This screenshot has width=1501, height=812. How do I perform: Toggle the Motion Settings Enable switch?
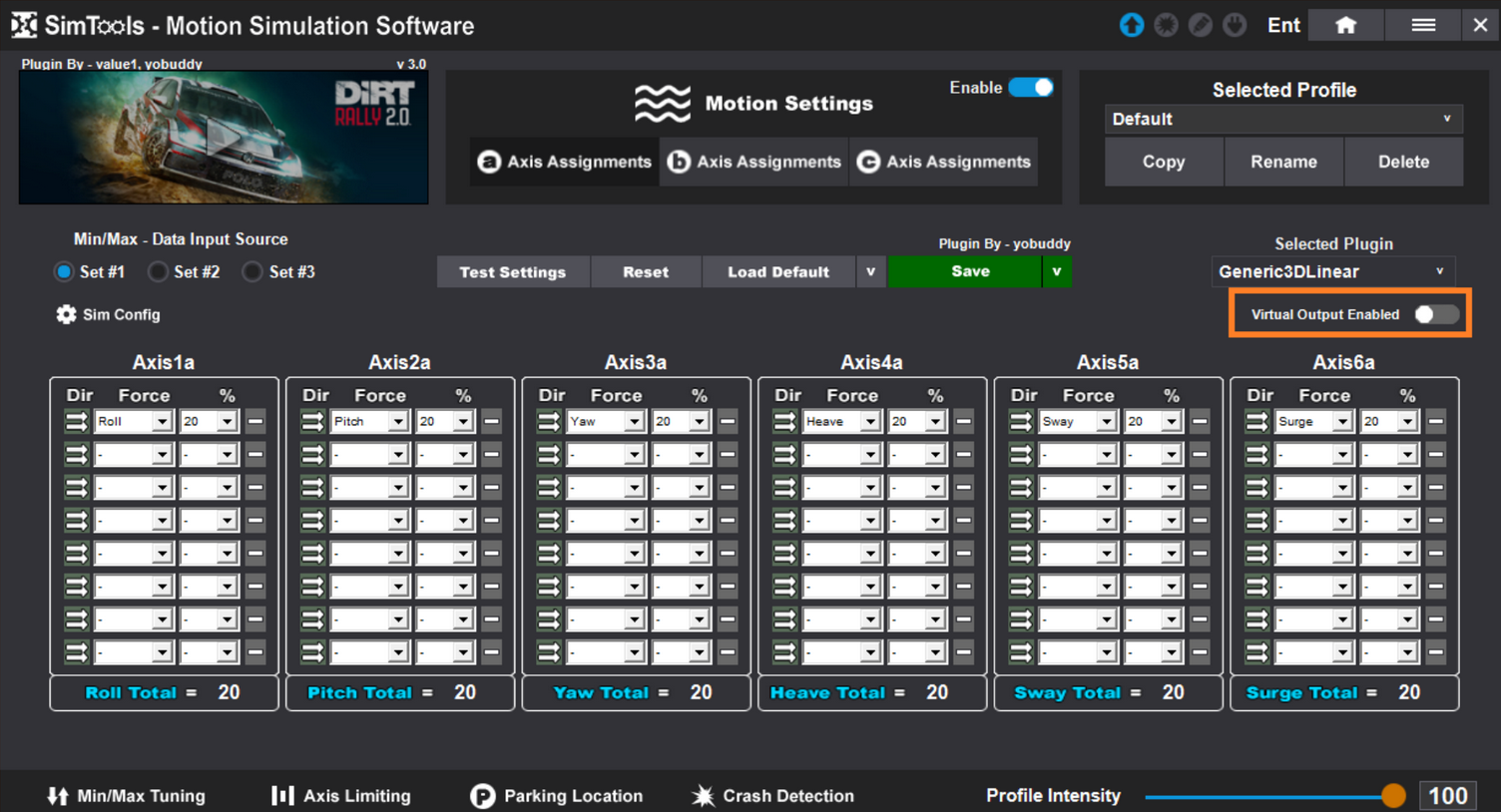point(1031,88)
